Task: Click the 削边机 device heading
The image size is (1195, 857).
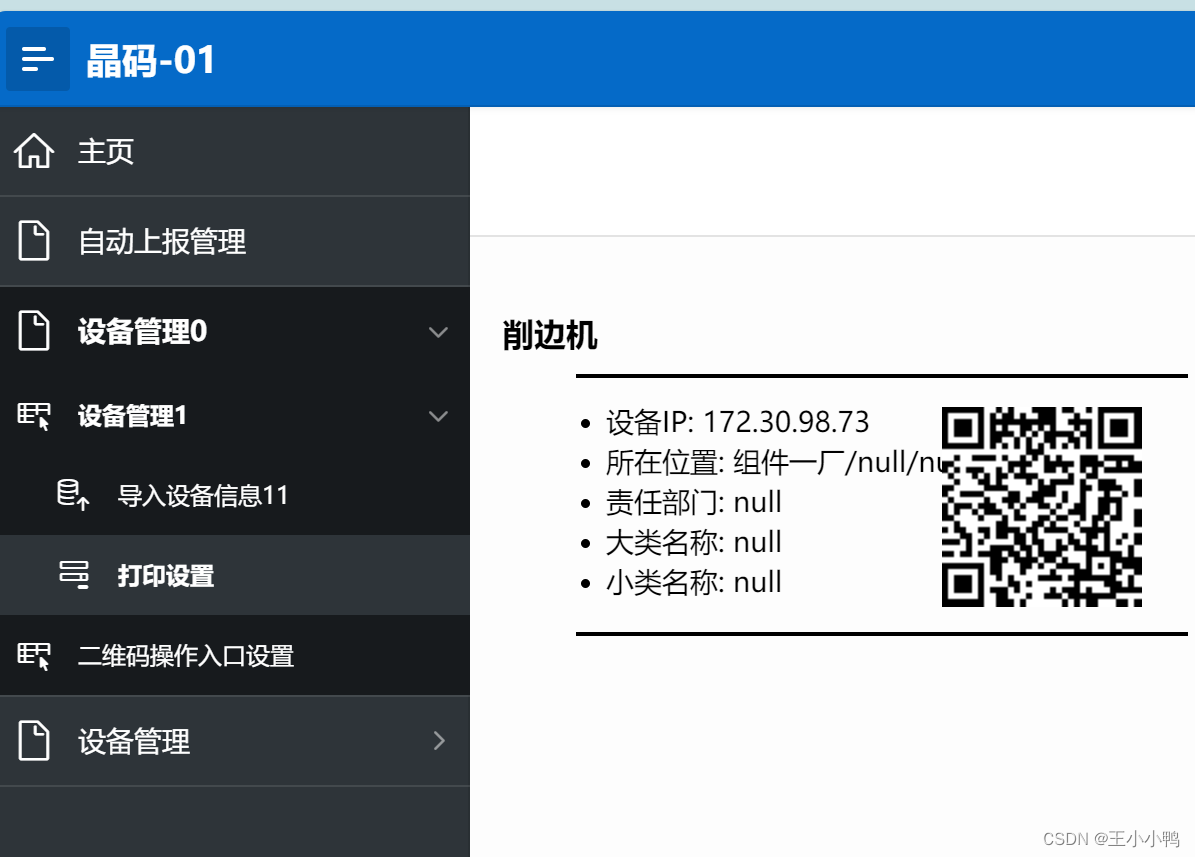Action: 549,335
